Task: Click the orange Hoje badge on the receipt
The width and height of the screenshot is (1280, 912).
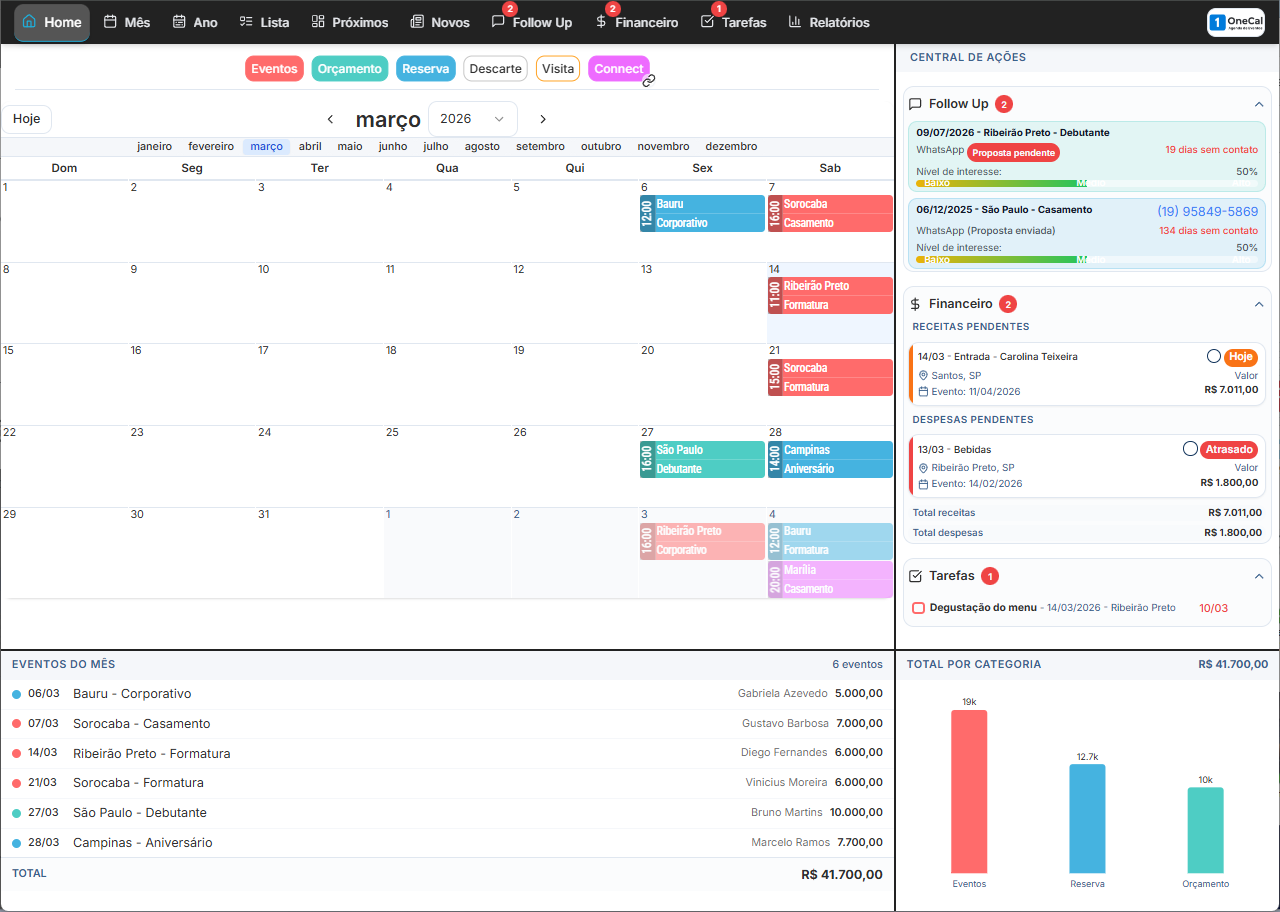Action: pos(1241,356)
